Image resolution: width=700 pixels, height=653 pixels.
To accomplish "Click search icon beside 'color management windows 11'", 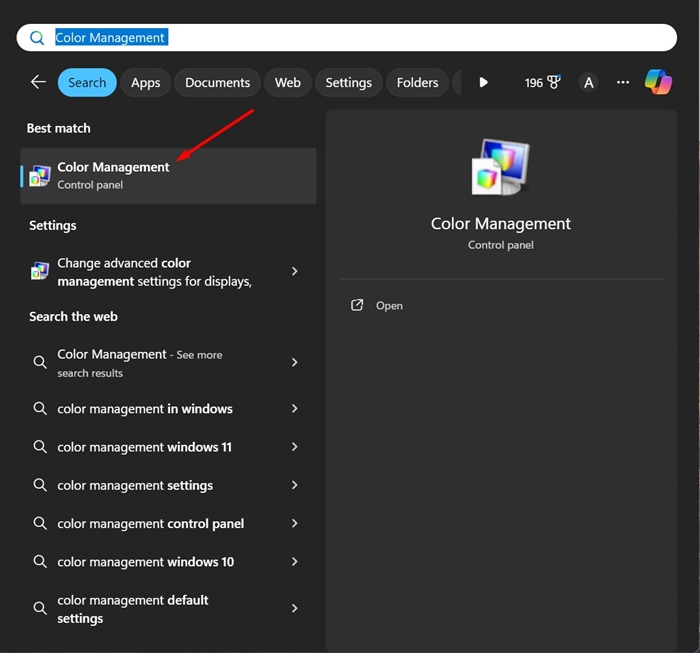I will click(x=40, y=447).
